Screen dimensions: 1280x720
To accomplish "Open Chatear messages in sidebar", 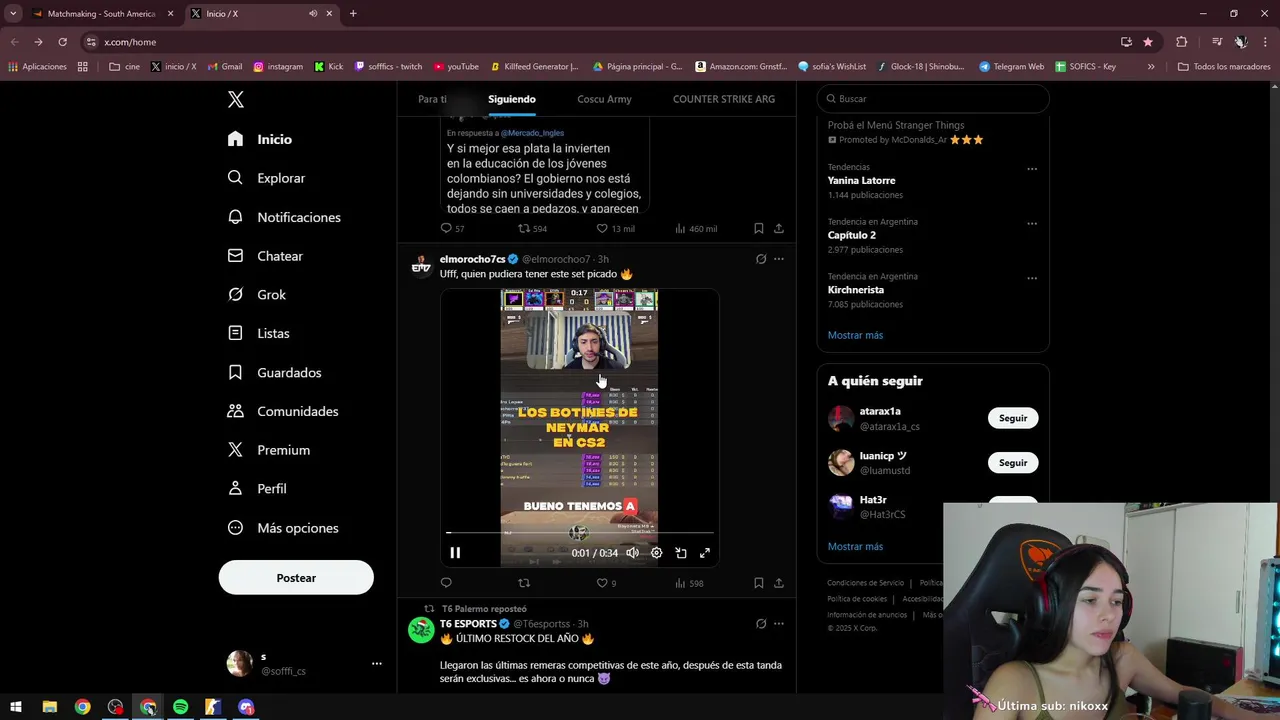I will [x=265, y=256].
